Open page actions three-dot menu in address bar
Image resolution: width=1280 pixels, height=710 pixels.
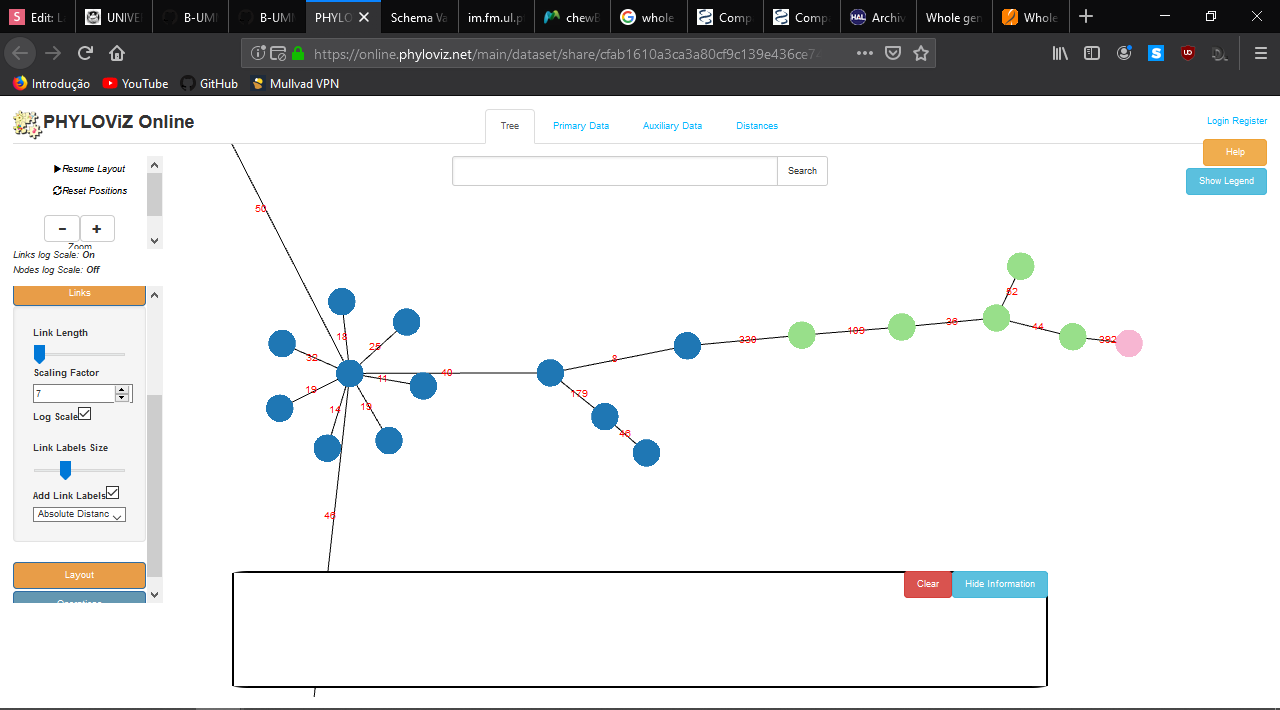click(865, 53)
